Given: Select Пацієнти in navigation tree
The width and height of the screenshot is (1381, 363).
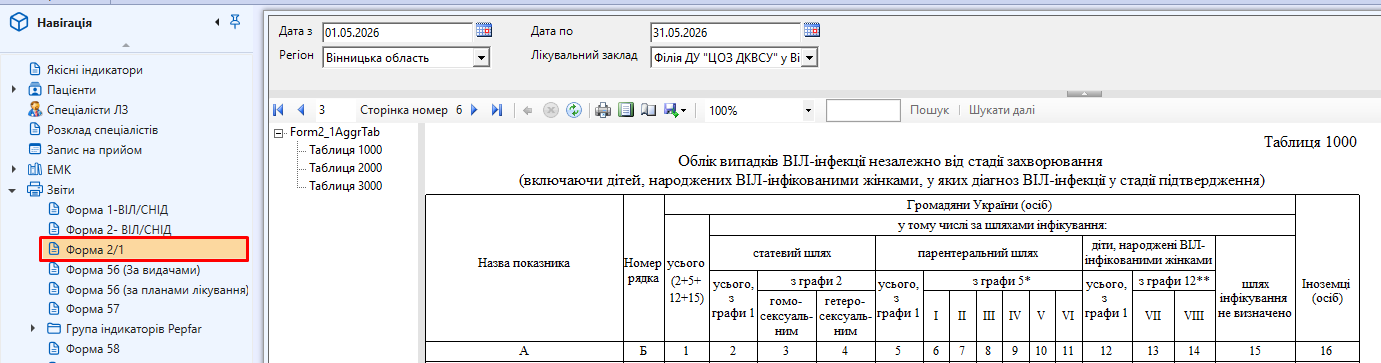Looking at the screenshot, I should 71,90.
